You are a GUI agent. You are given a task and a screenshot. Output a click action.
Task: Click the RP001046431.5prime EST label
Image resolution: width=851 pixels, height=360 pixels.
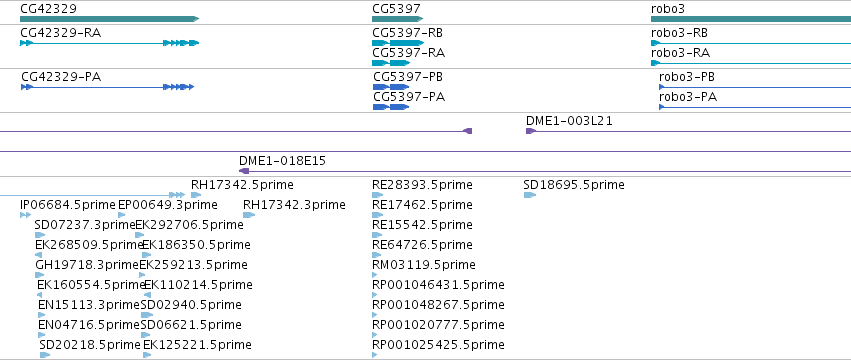[x=438, y=285]
